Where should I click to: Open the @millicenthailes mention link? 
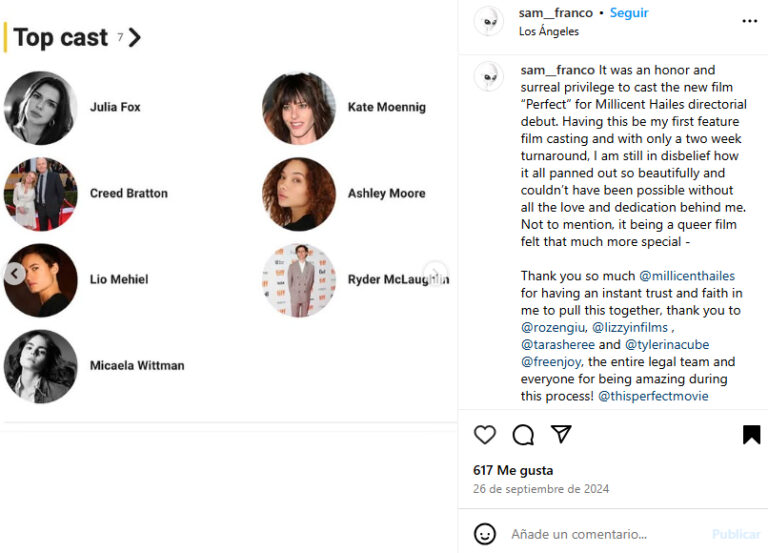pyautogui.click(x=687, y=276)
